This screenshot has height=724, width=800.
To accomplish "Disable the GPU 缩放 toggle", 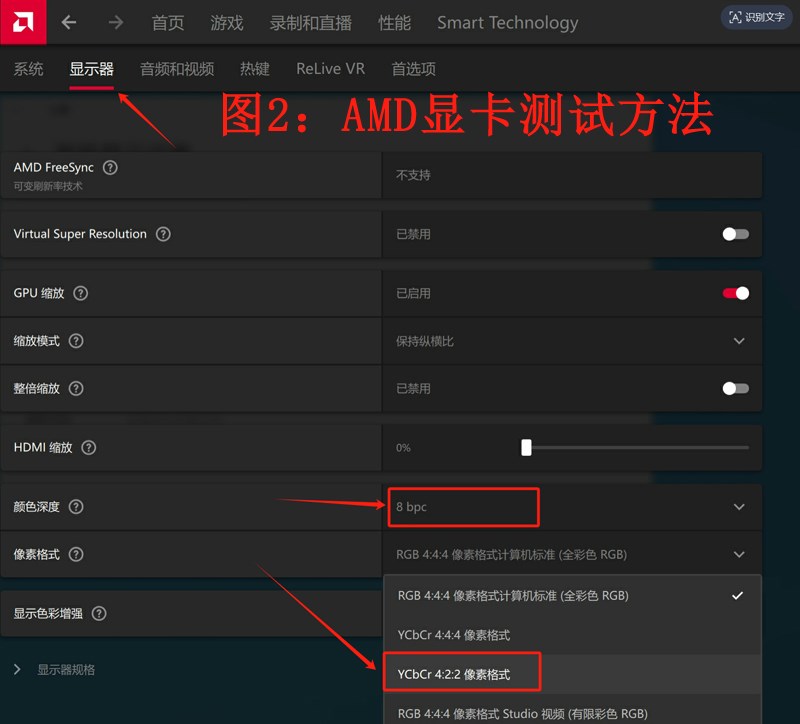I will (x=735, y=293).
